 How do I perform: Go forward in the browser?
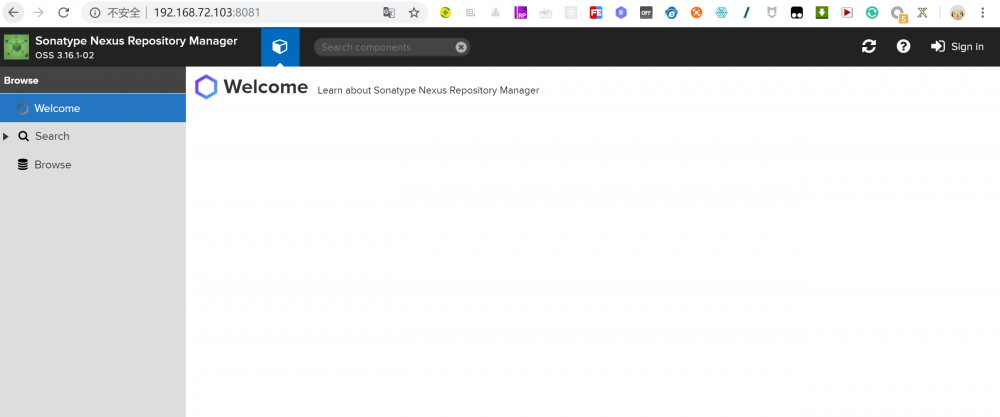coord(38,12)
